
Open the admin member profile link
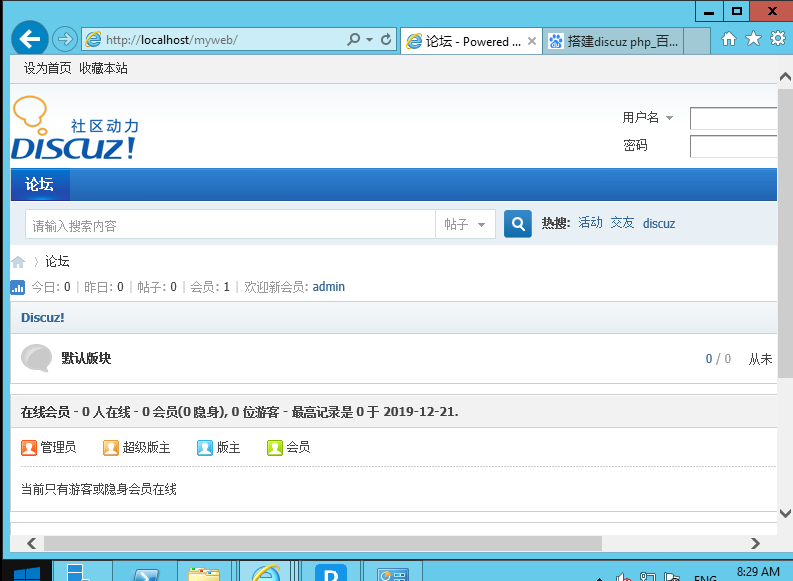pos(329,287)
